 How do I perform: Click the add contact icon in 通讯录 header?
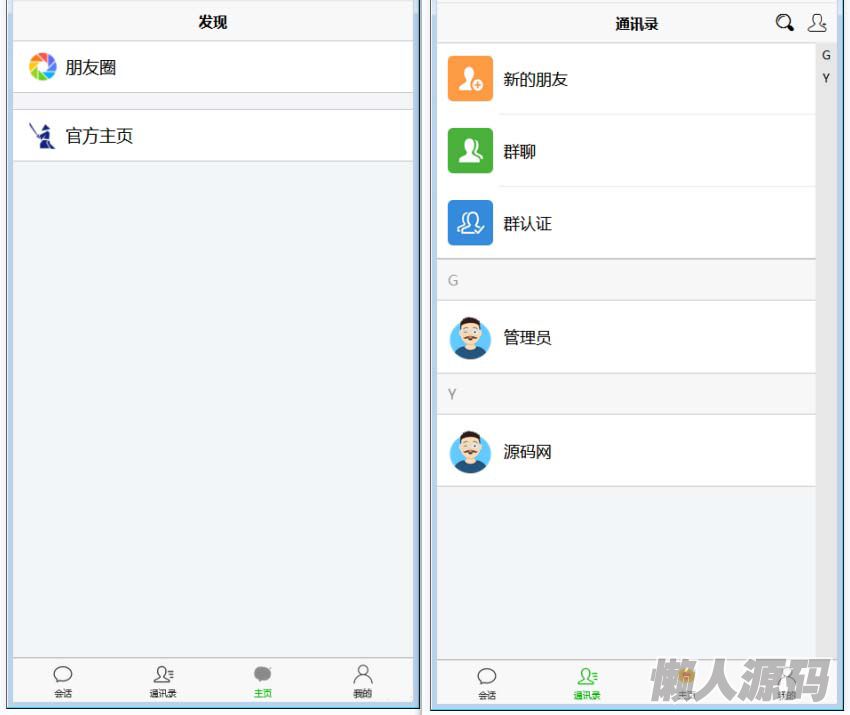tap(817, 23)
